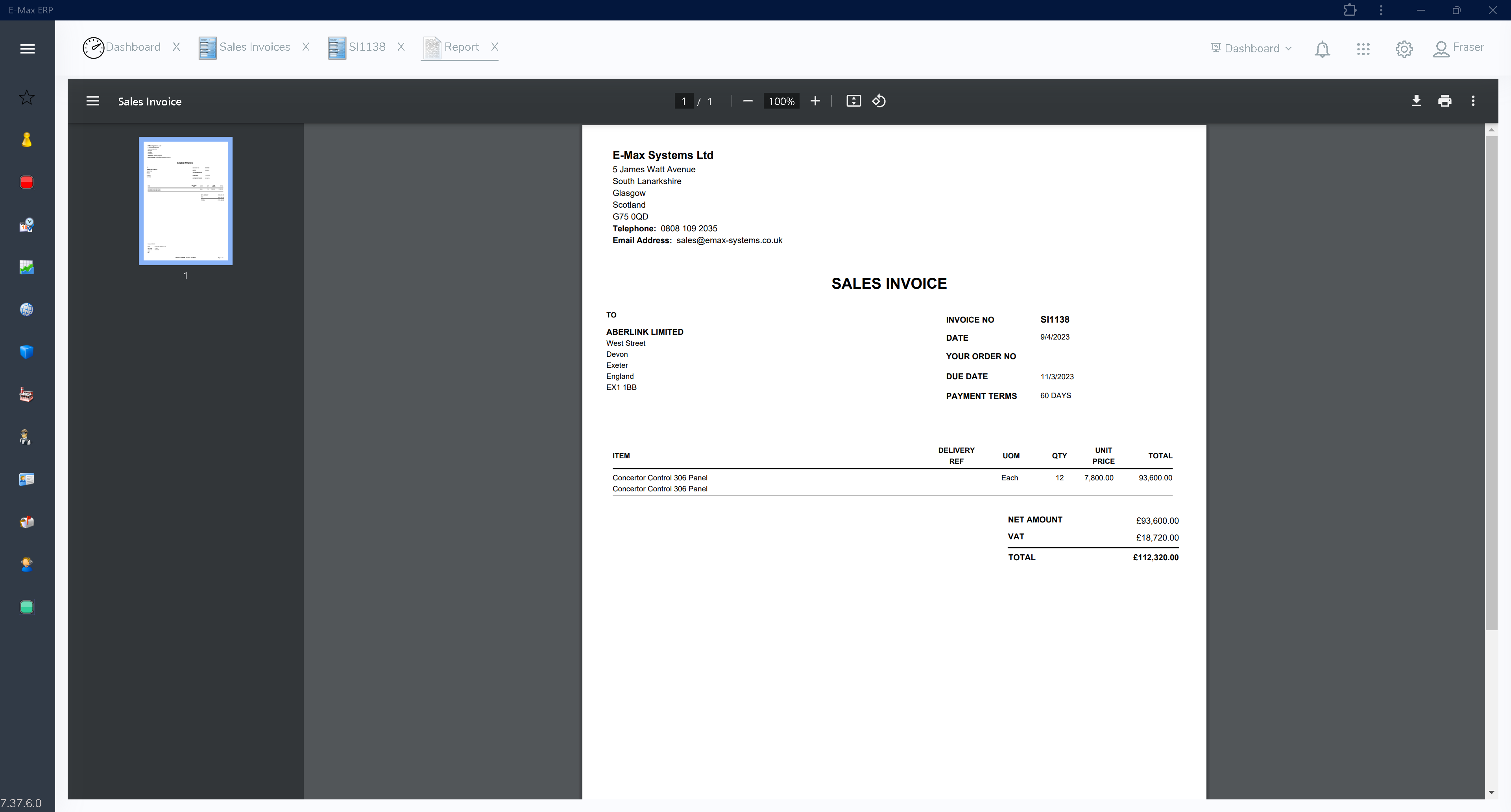Open the calendar scheduler in the sidebar
1511x812 pixels.
(x=26, y=225)
